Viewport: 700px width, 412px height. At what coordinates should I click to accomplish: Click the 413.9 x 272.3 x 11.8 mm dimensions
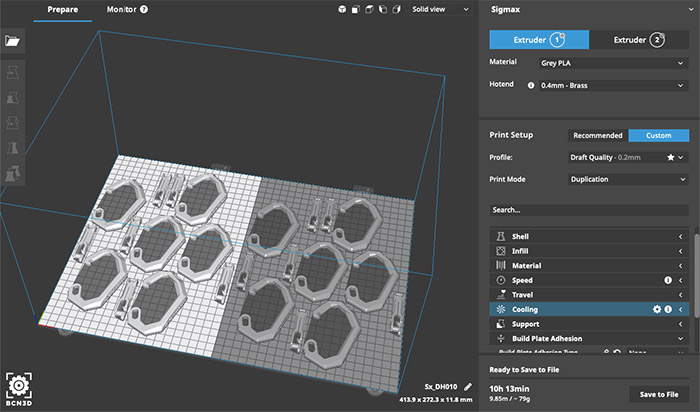[436, 400]
